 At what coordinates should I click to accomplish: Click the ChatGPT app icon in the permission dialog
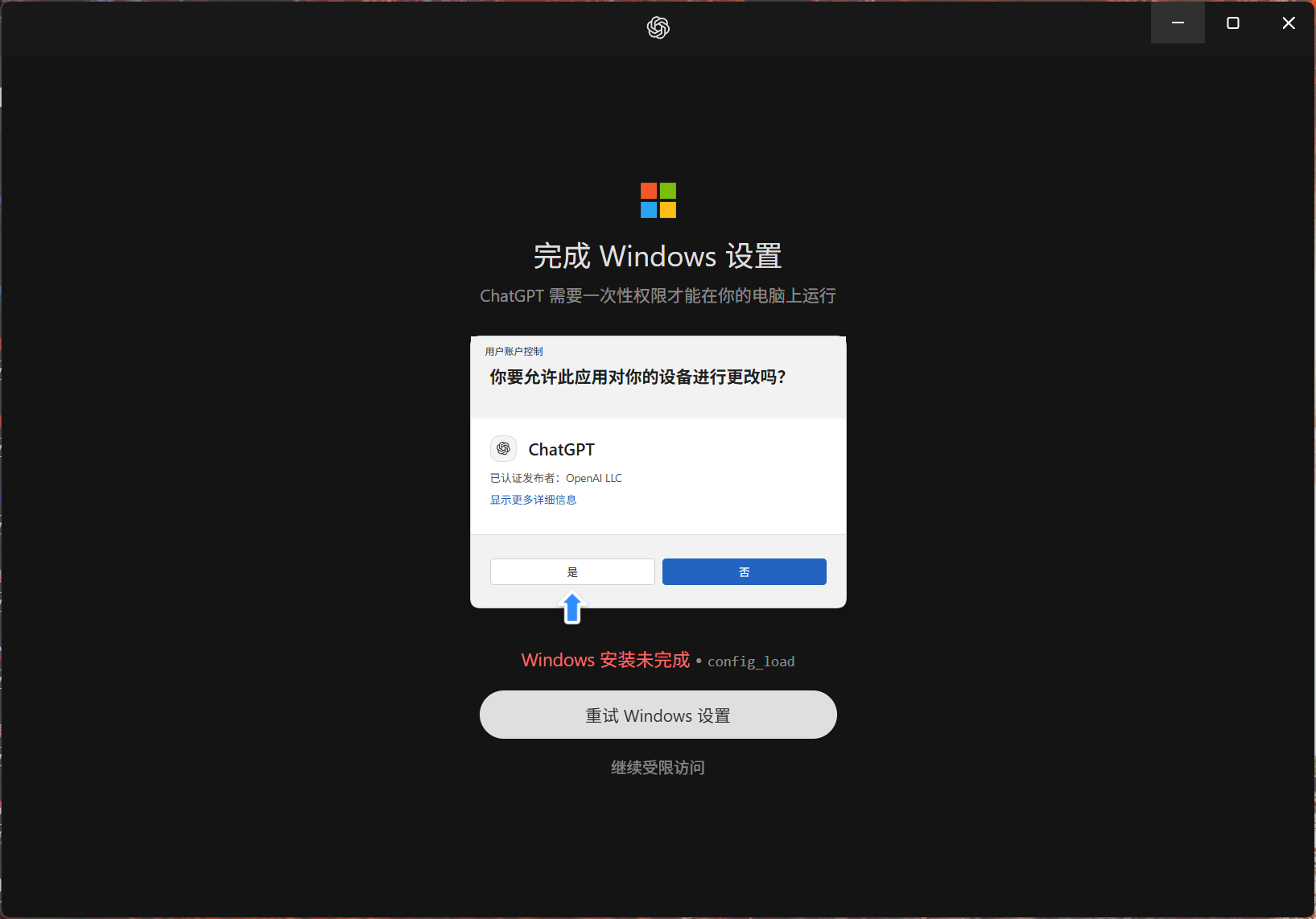(x=503, y=448)
